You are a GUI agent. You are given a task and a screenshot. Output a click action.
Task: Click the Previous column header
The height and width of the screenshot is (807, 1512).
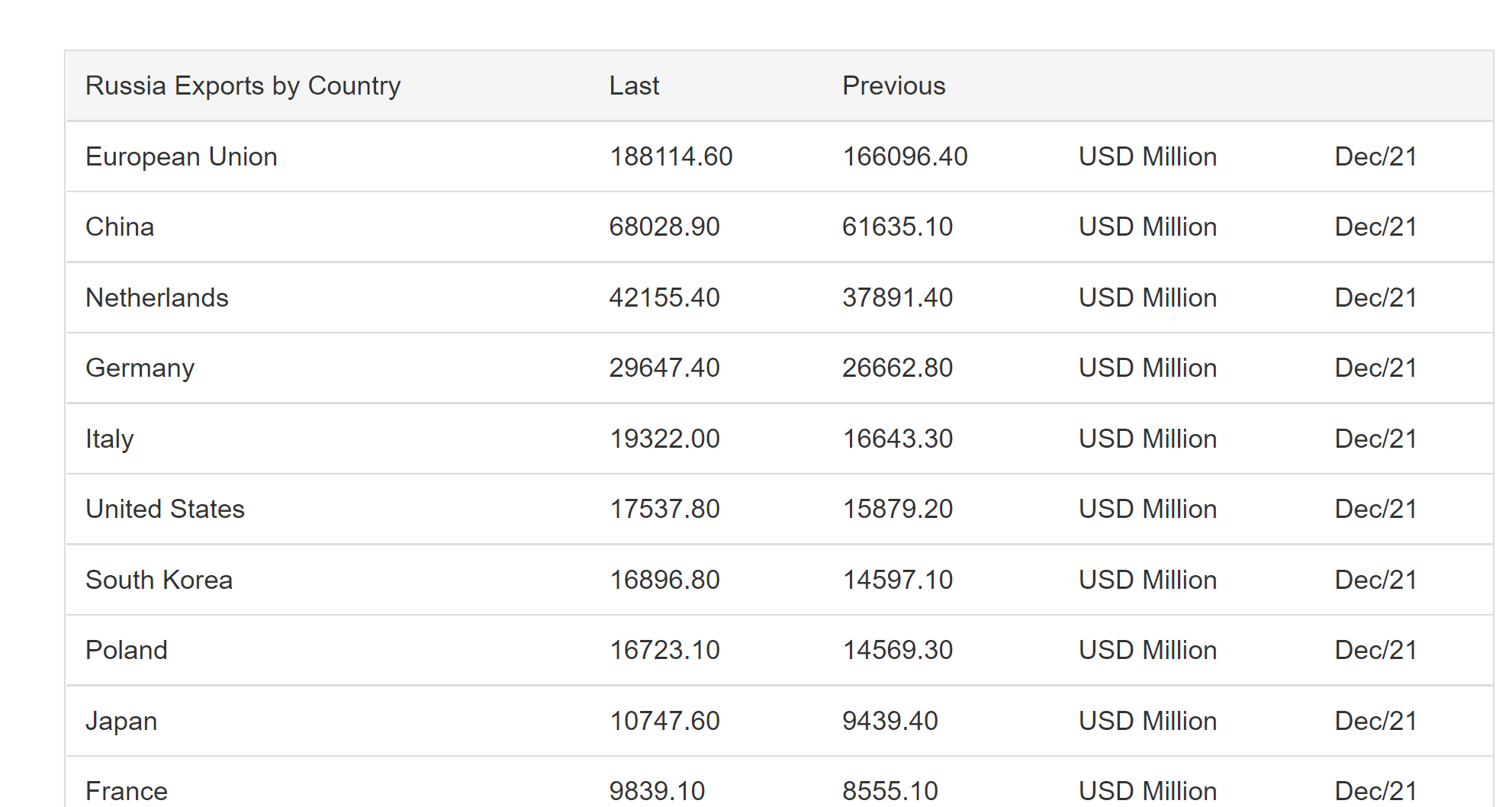pos(893,85)
